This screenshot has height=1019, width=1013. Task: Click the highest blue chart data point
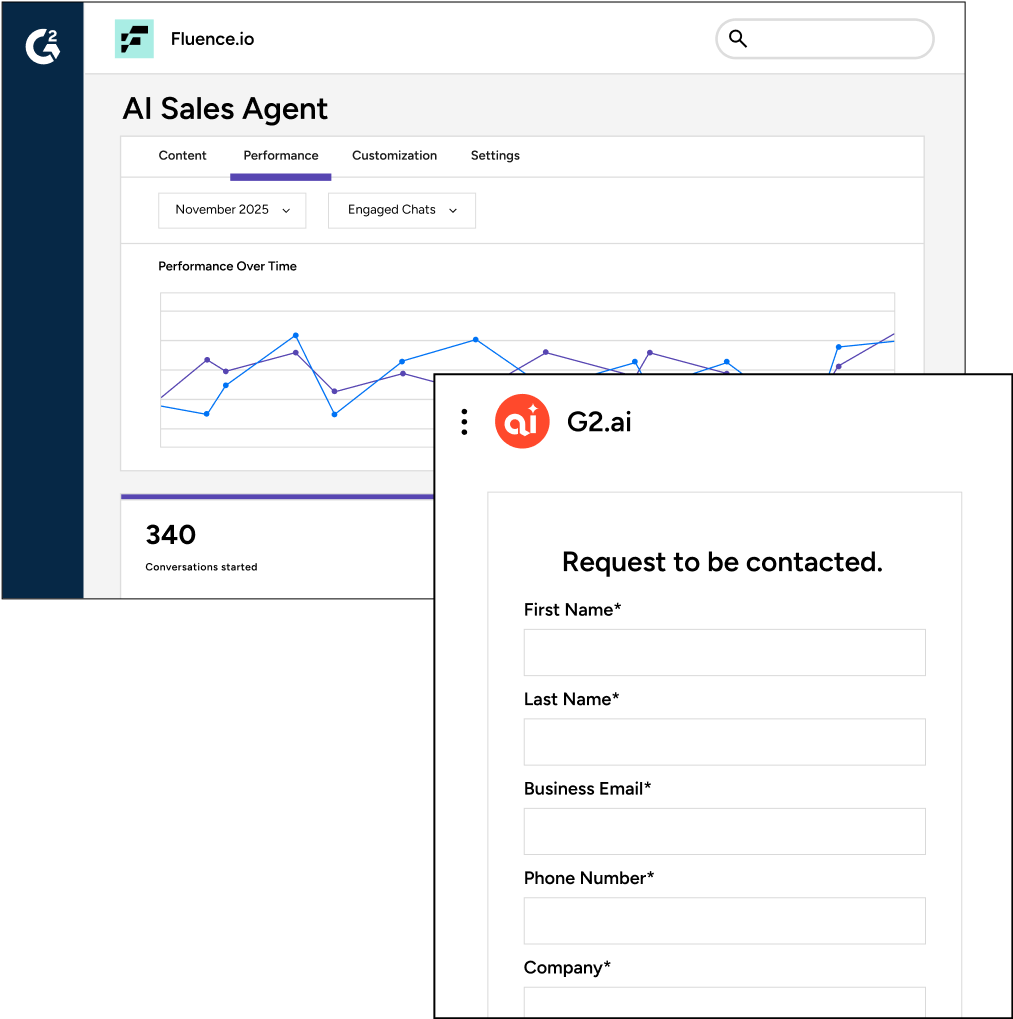pyautogui.click(x=296, y=335)
